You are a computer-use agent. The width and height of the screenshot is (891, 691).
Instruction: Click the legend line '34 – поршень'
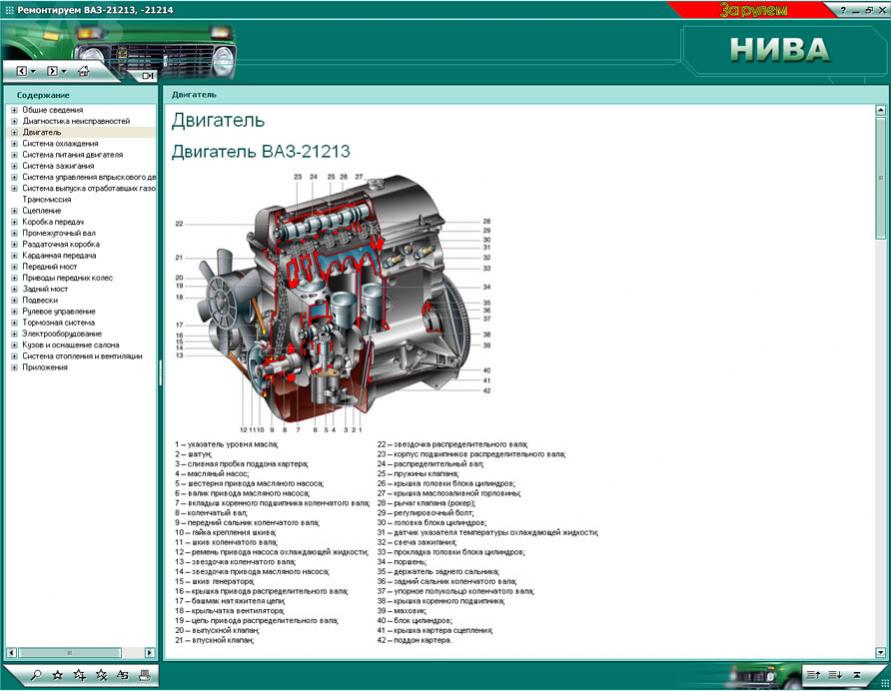402,561
